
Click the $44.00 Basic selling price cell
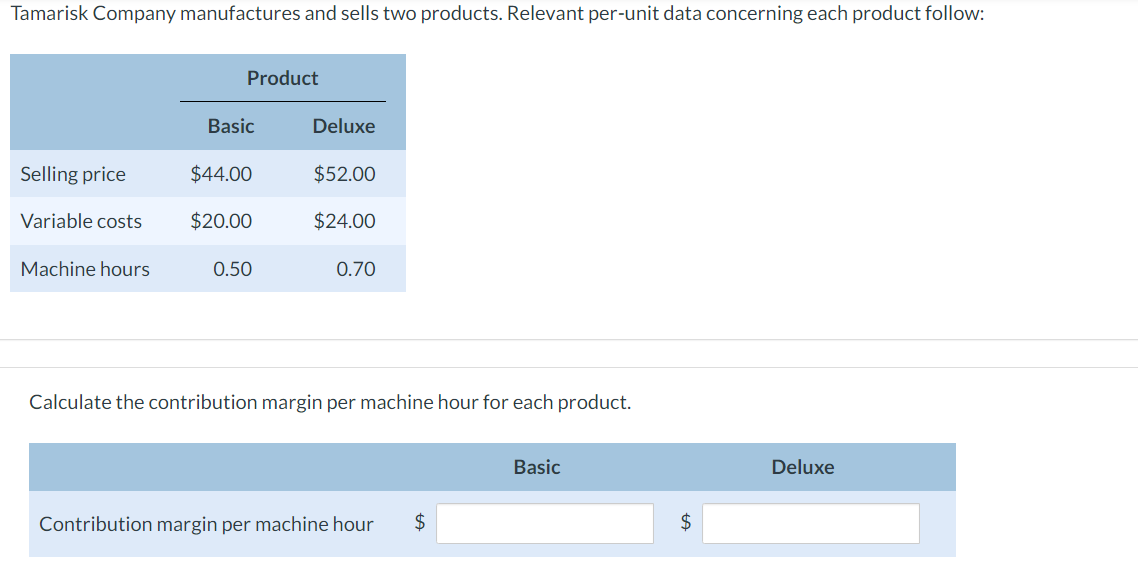pos(221,174)
